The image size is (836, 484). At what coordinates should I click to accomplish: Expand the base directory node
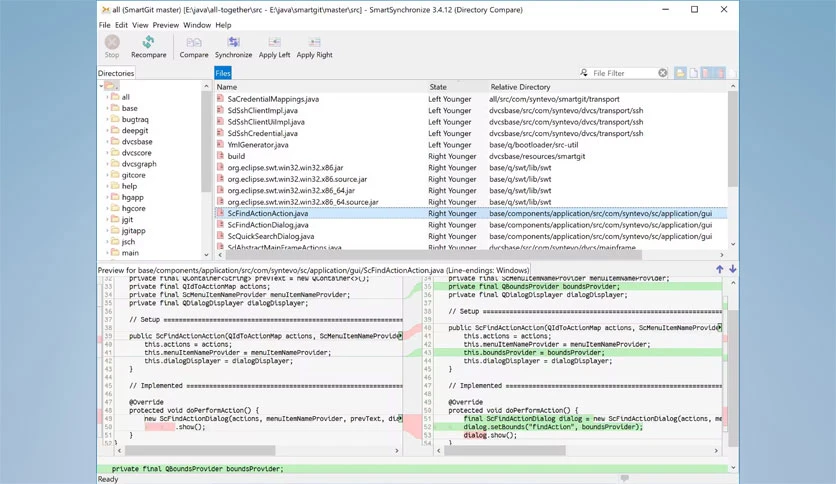[x=107, y=108]
